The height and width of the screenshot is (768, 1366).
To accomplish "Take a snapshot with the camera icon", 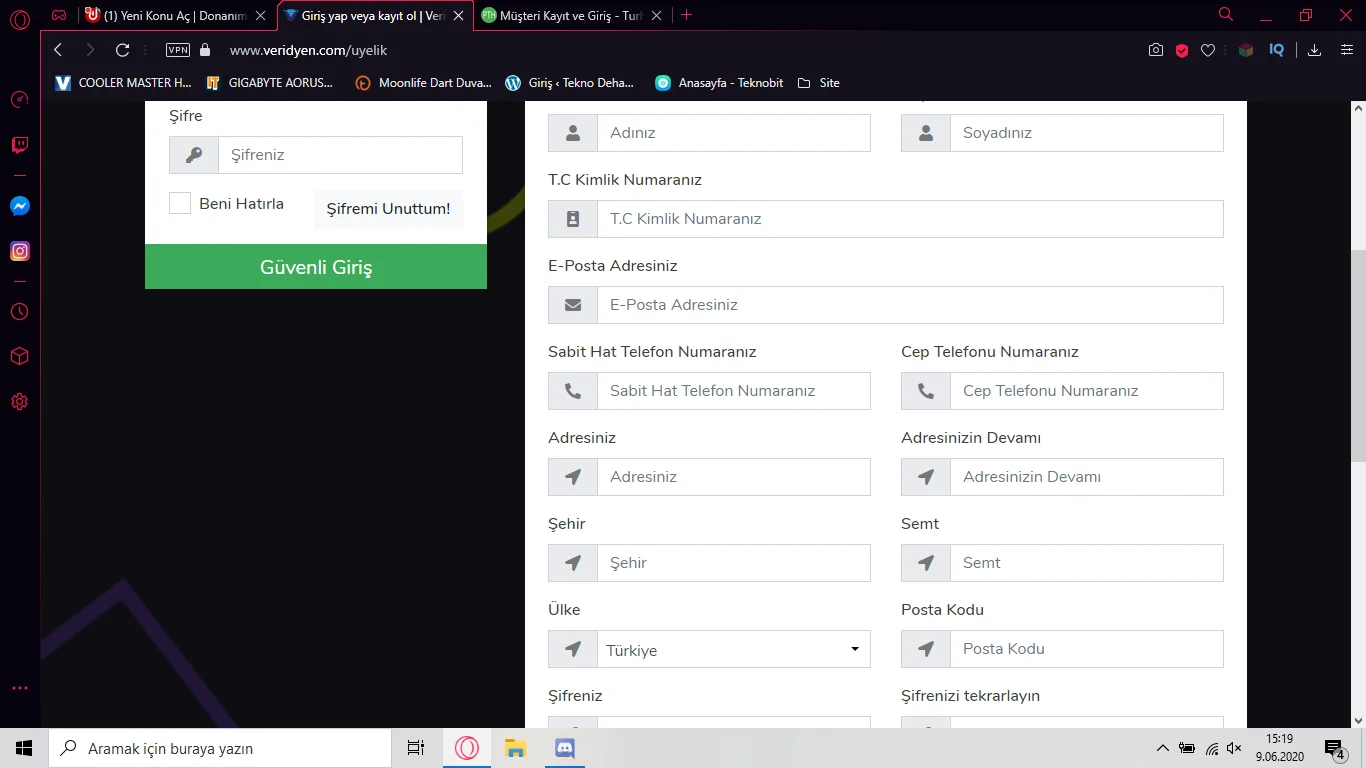I will click(x=1156, y=50).
